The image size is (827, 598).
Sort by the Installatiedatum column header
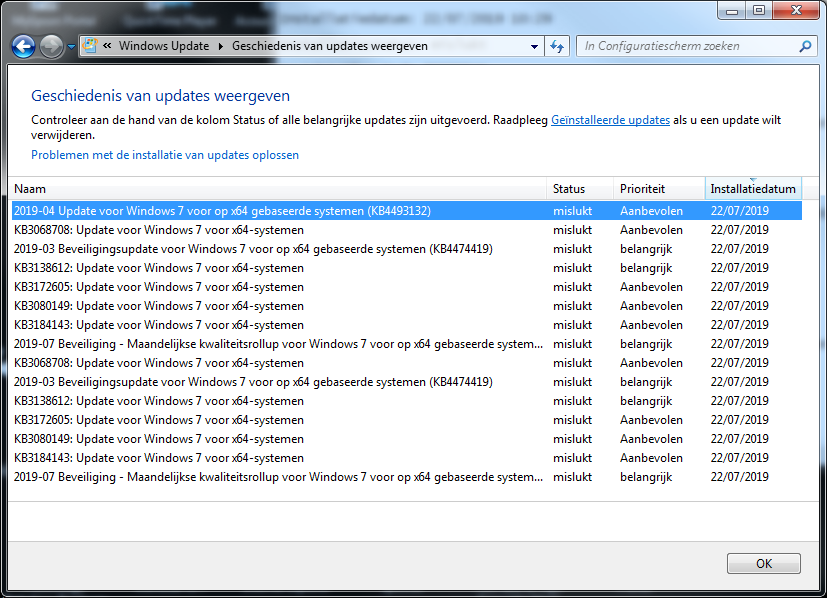pos(753,189)
